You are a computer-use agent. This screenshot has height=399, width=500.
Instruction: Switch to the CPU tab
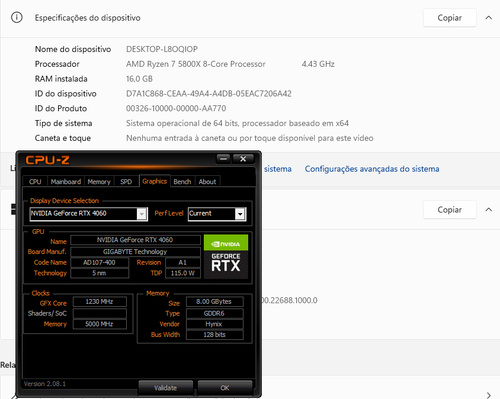[x=35, y=182]
